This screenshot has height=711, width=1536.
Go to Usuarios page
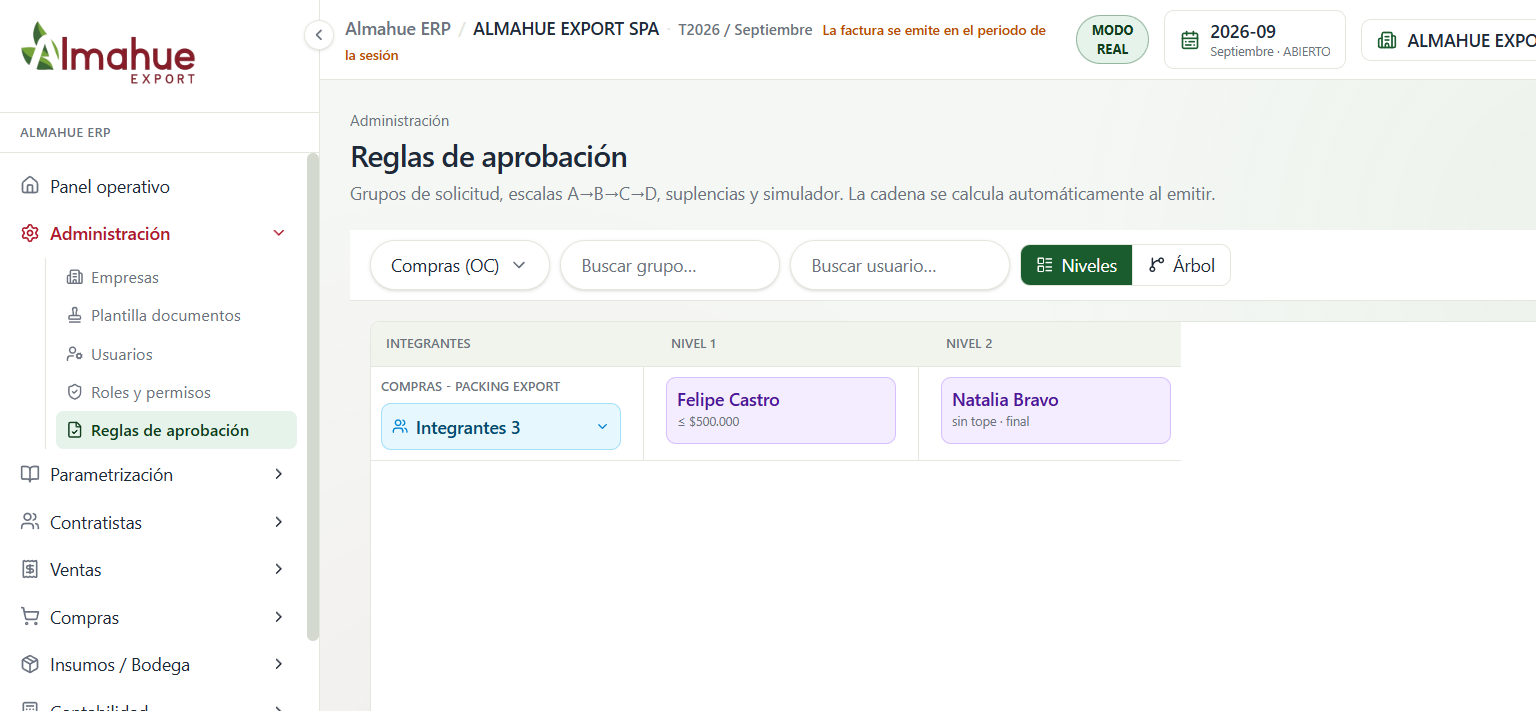(x=176, y=354)
